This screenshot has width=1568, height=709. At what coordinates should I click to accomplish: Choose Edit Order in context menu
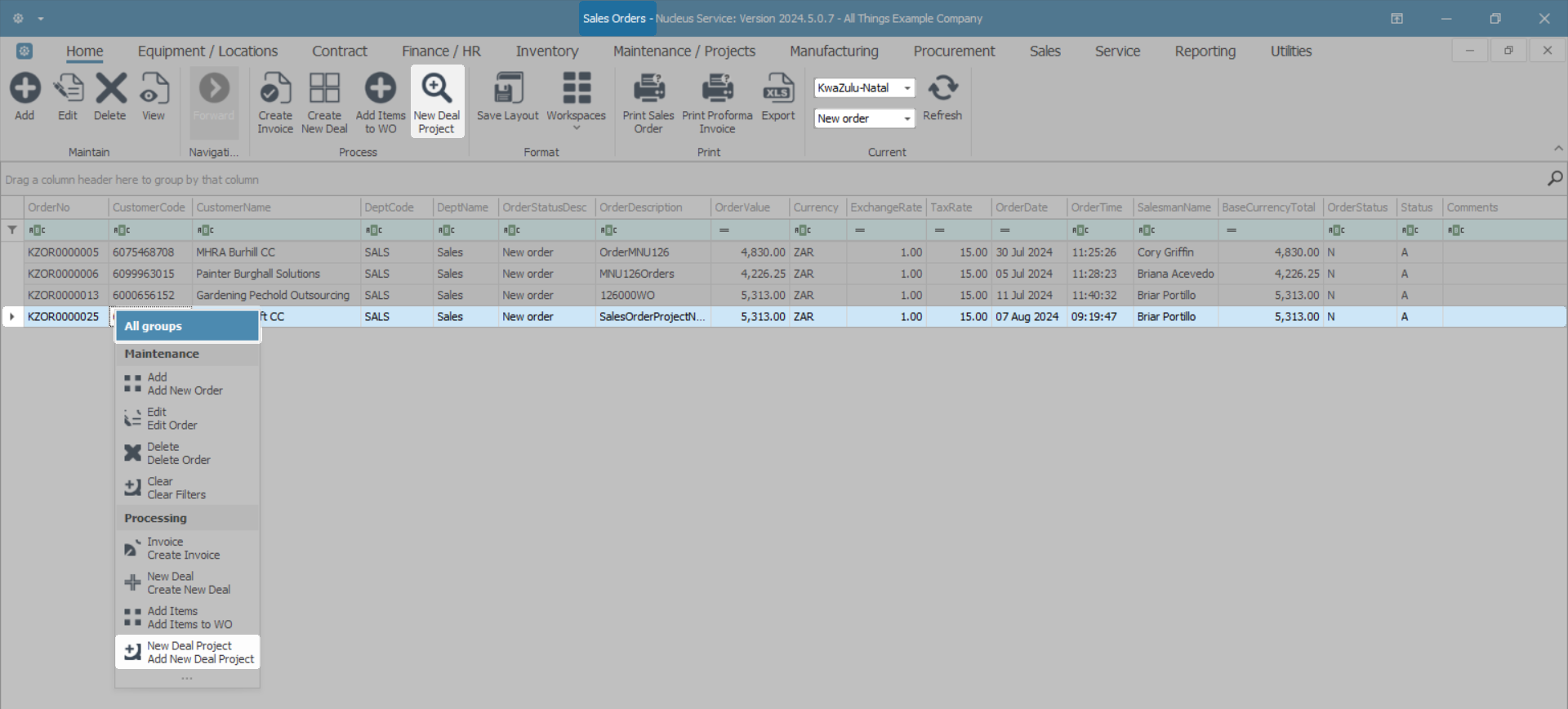tap(187, 418)
